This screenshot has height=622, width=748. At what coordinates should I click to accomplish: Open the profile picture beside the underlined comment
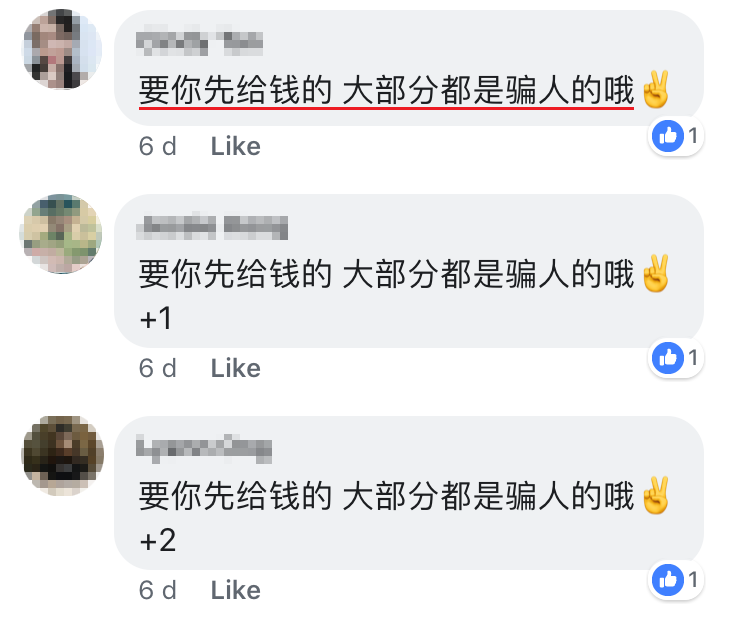[x=62, y=49]
